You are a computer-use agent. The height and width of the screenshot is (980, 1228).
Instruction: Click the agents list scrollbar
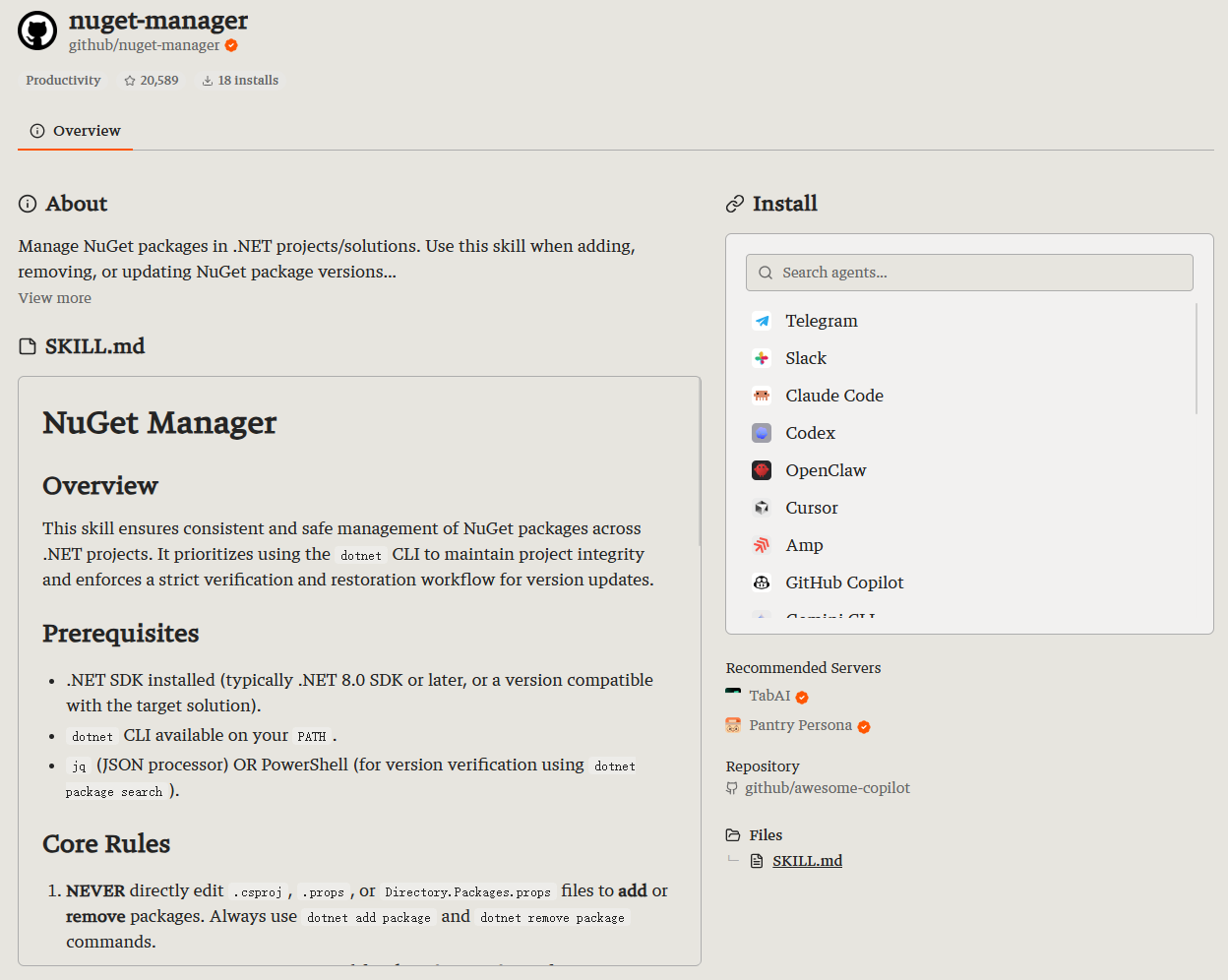(x=1197, y=359)
